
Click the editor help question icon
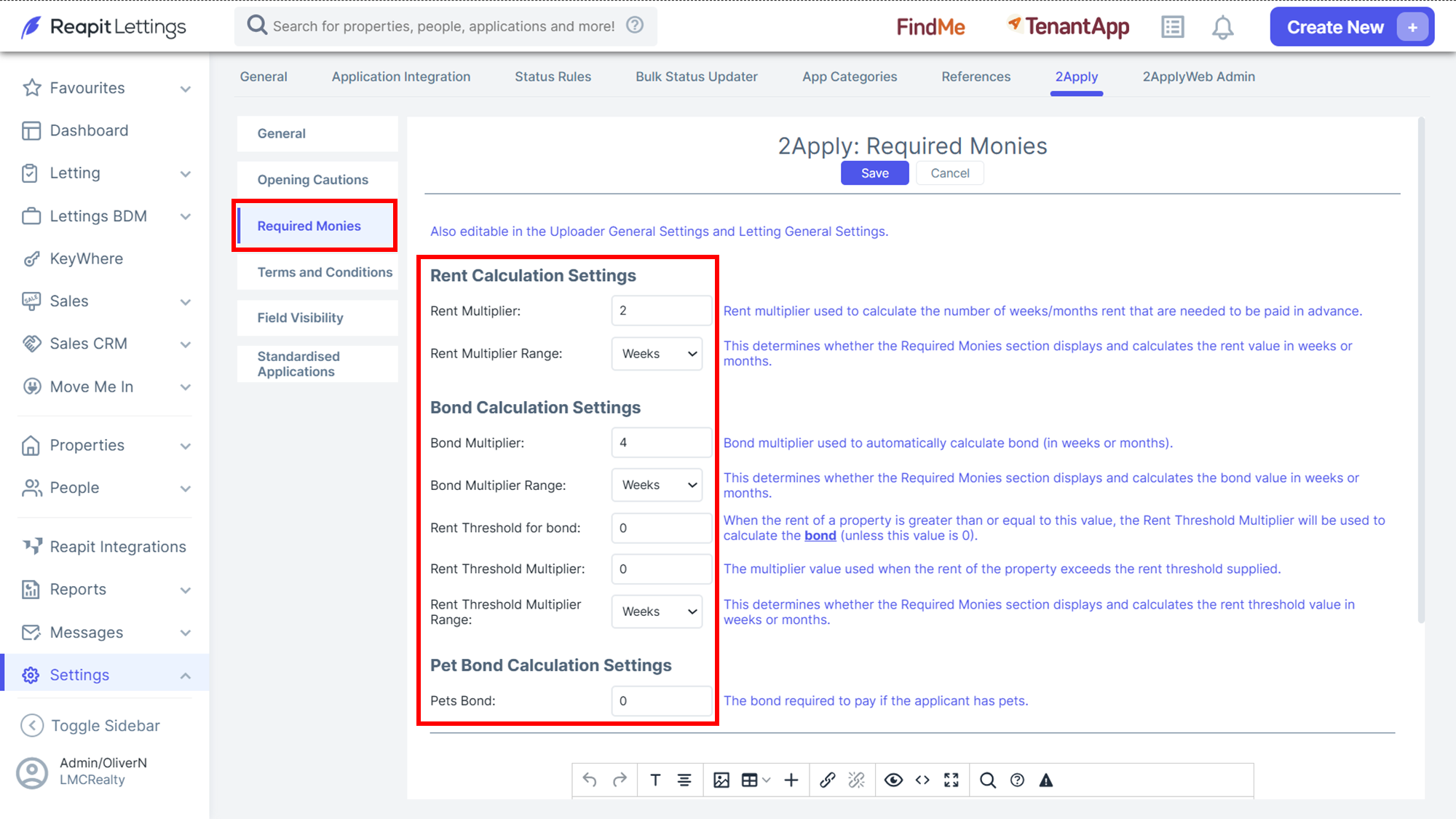(1017, 780)
